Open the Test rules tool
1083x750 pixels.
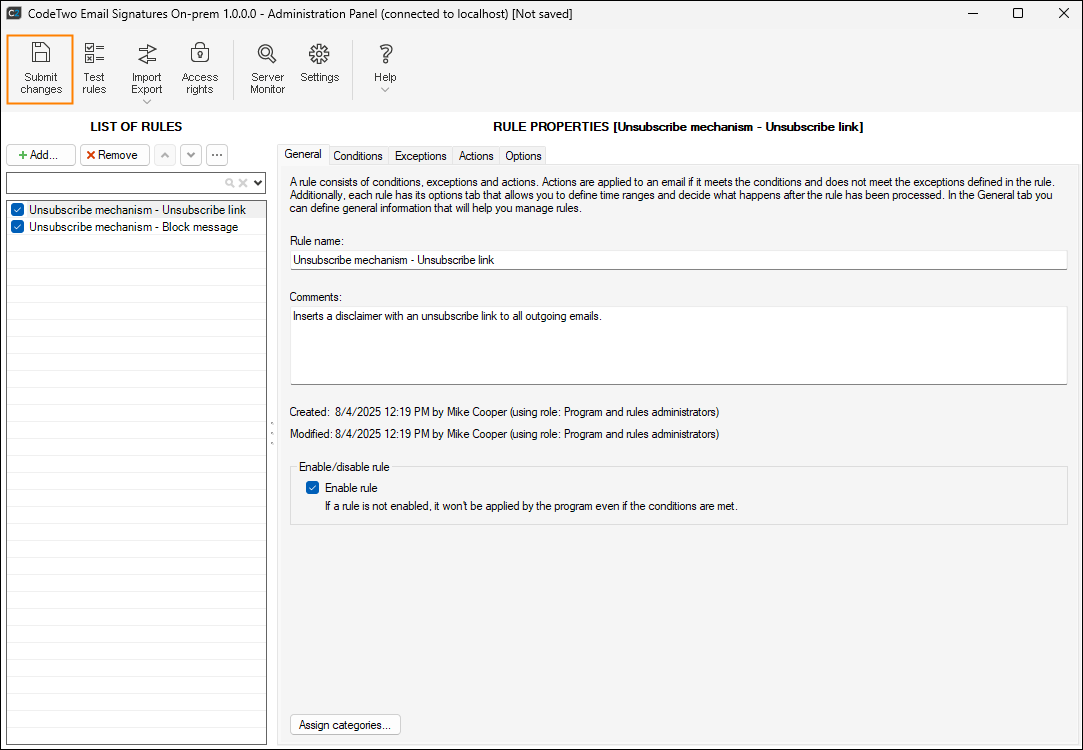point(94,69)
